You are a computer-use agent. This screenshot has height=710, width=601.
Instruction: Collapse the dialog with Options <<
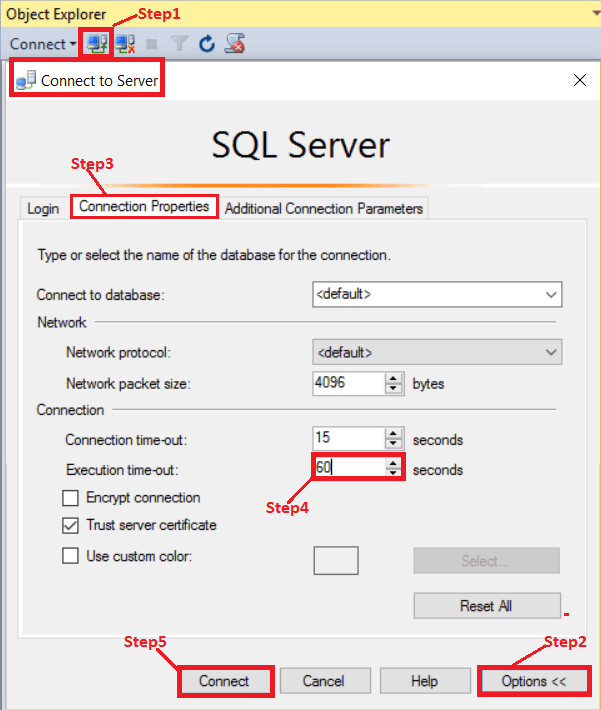[x=534, y=681]
